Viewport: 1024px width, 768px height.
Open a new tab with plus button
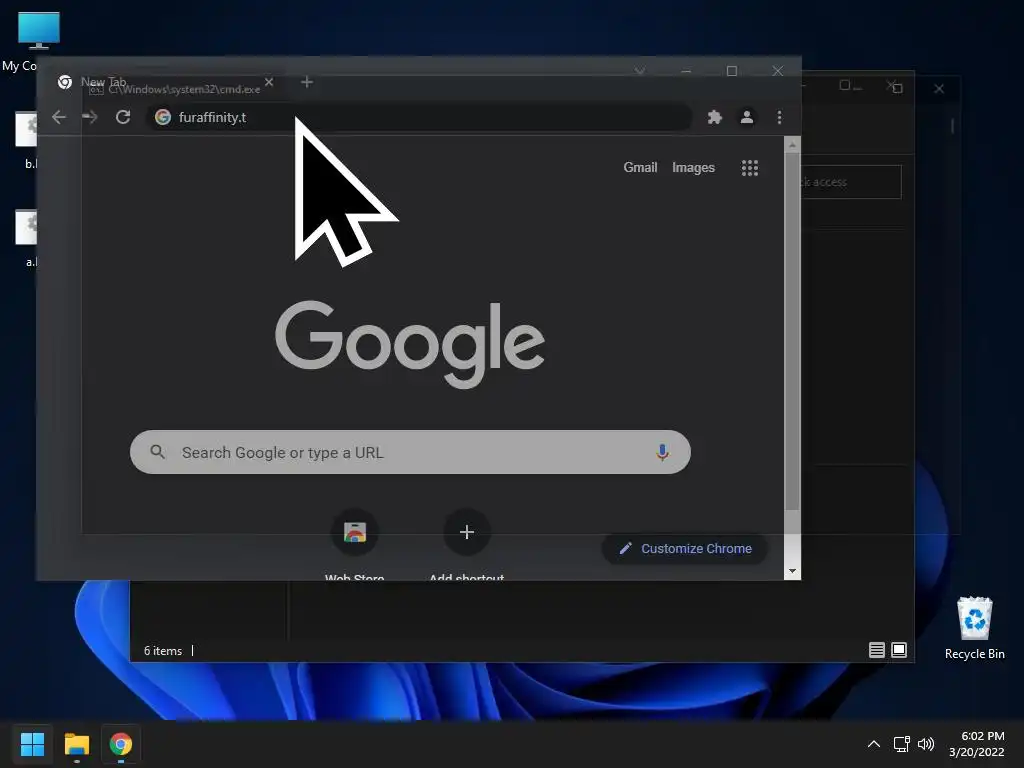(x=307, y=82)
